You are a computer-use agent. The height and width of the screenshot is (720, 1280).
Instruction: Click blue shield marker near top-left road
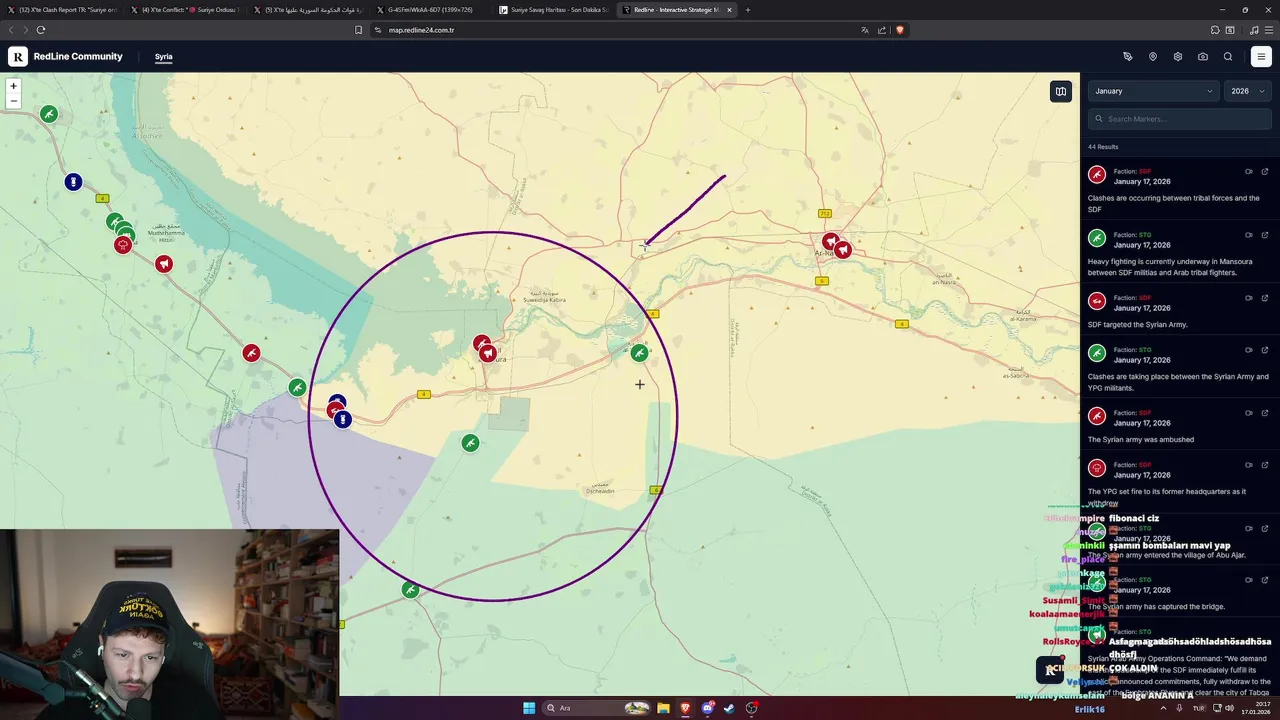[73, 182]
